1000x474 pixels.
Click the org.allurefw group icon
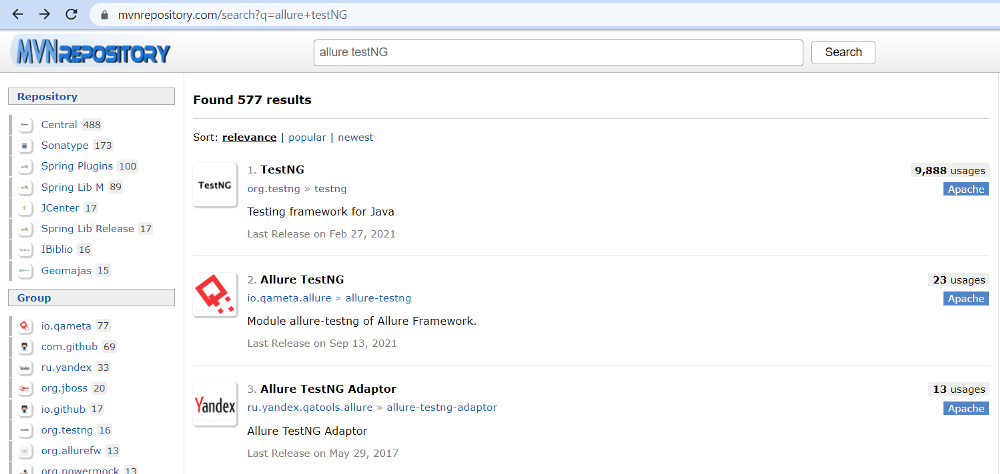click(x=26, y=451)
